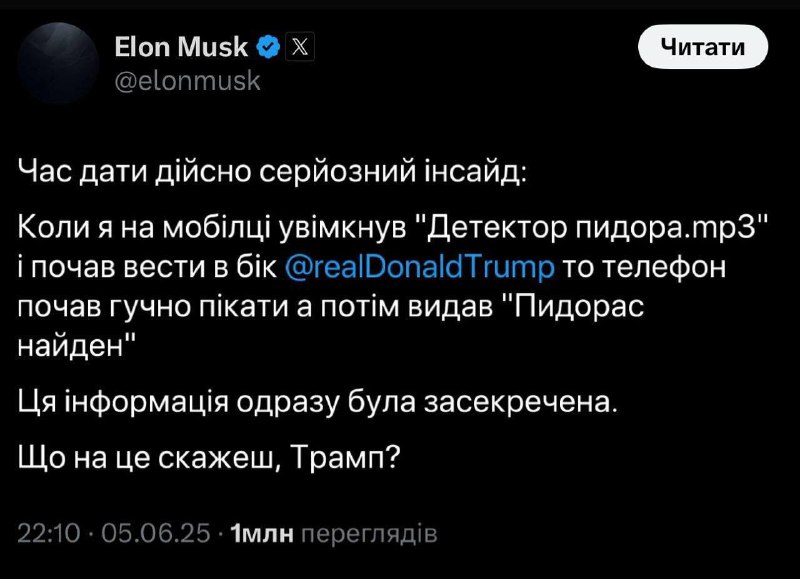800x579 pixels.
Task: Click the word 'найден"' ending the paragraph
Action: (77, 347)
